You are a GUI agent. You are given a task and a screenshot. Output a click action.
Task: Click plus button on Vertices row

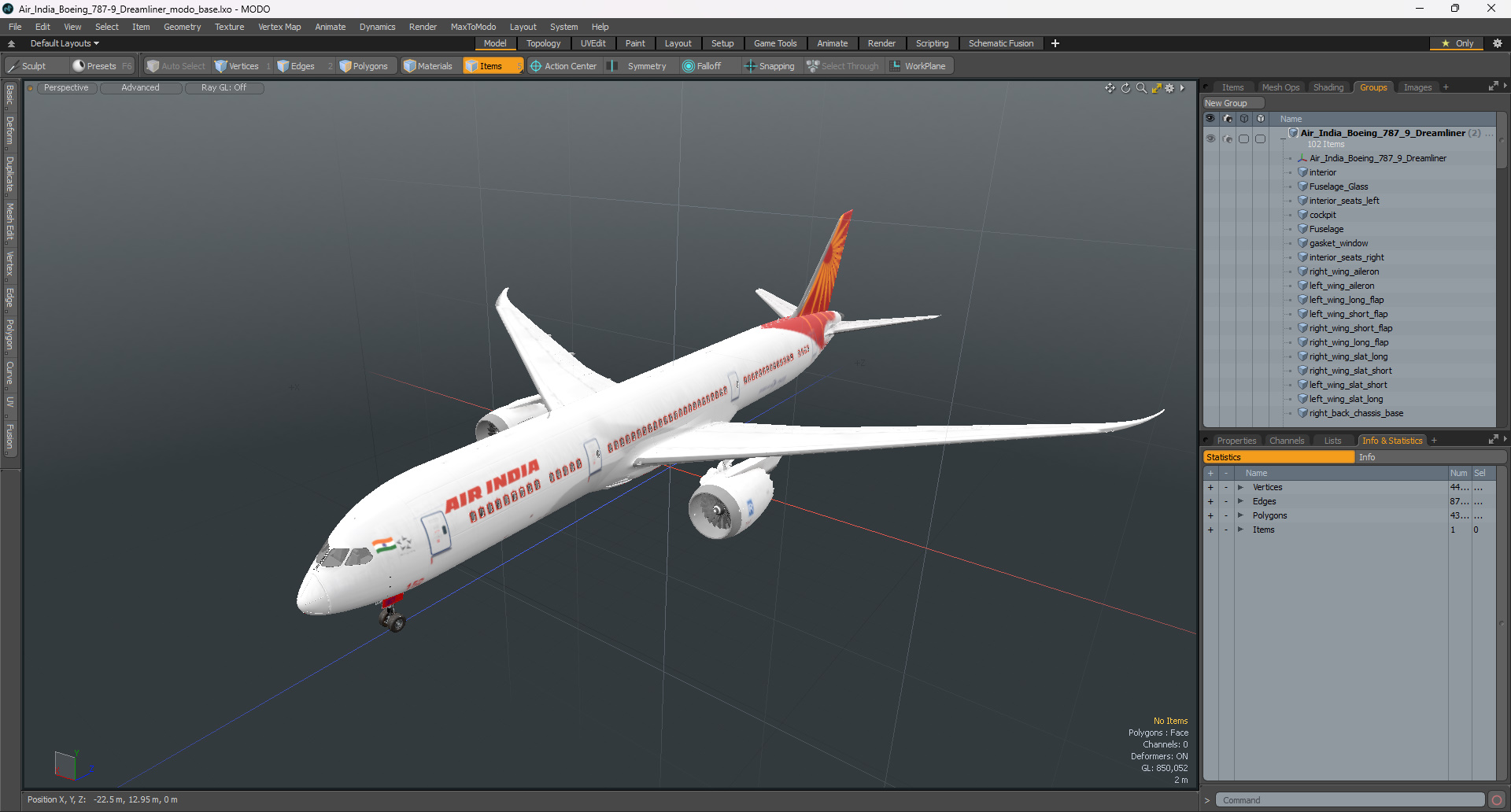tap(1210, 488)
